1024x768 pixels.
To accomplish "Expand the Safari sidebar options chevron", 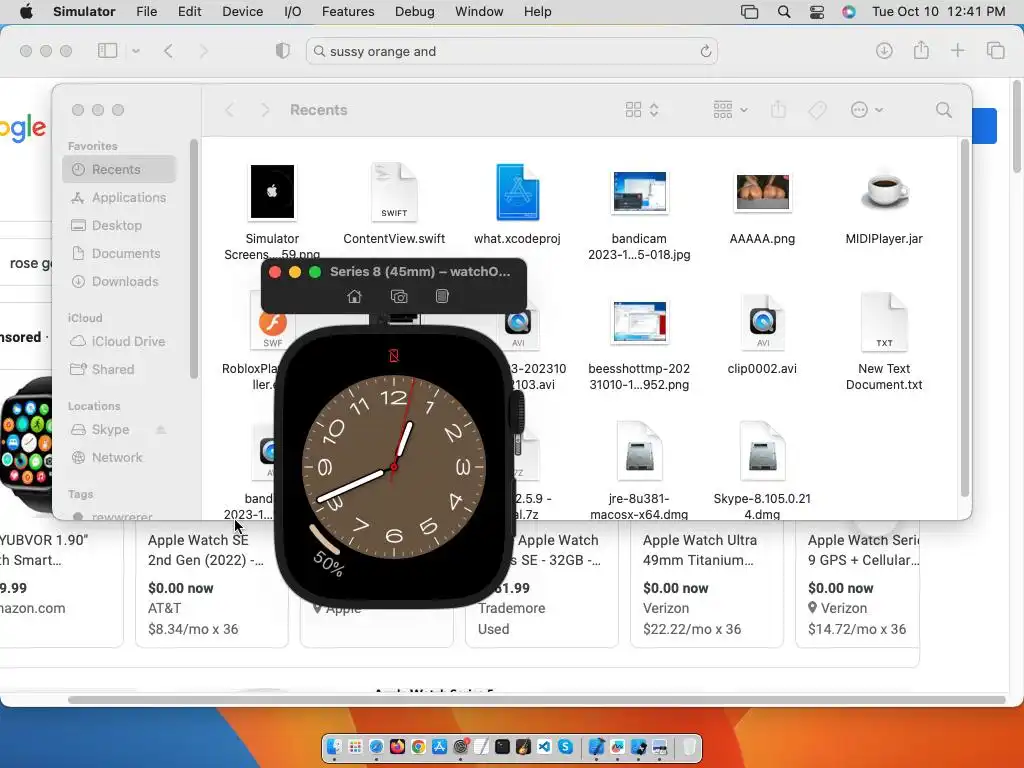I will tap(136, 51).
